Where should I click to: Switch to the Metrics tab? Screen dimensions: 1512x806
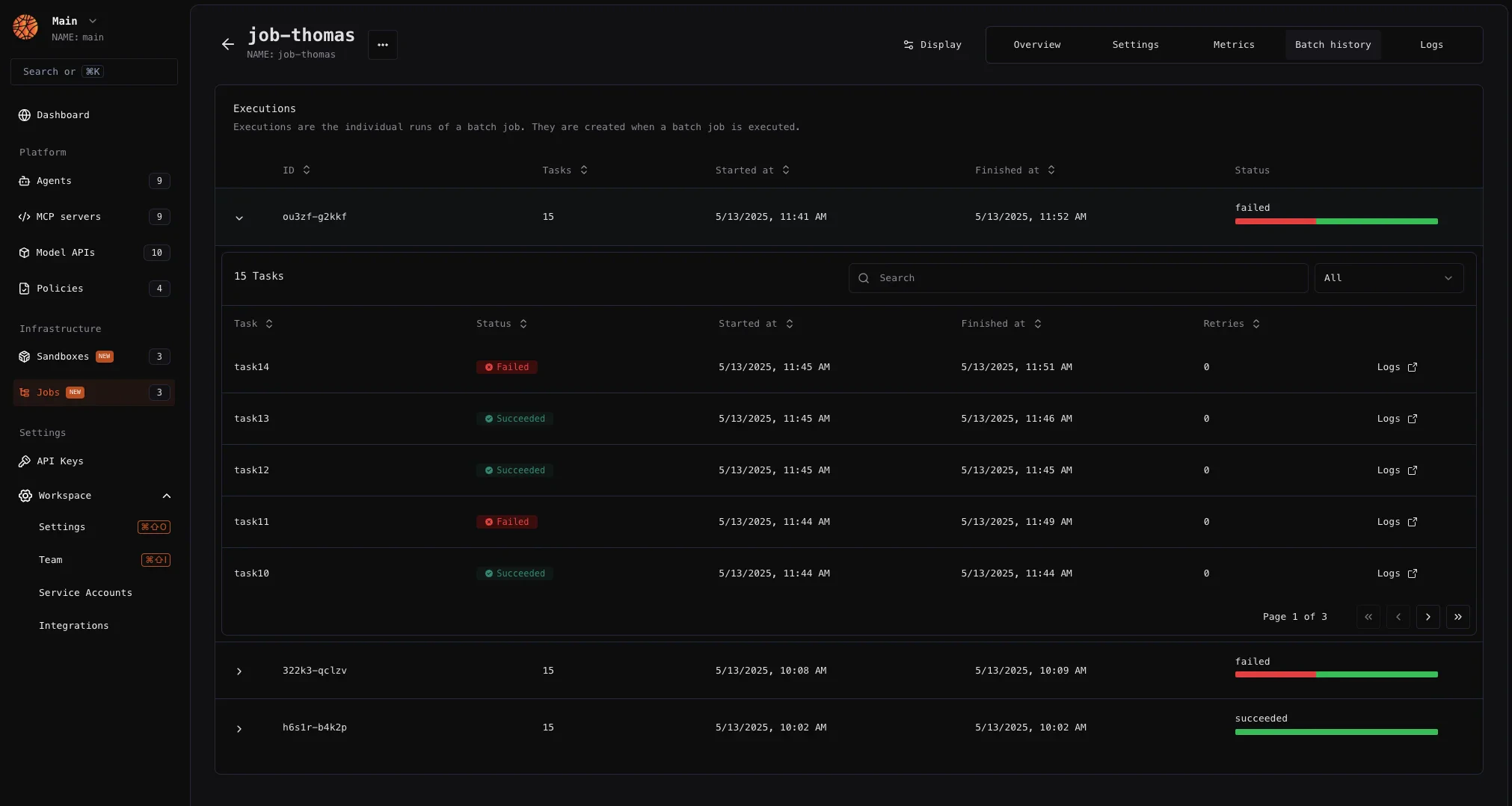1234,45
